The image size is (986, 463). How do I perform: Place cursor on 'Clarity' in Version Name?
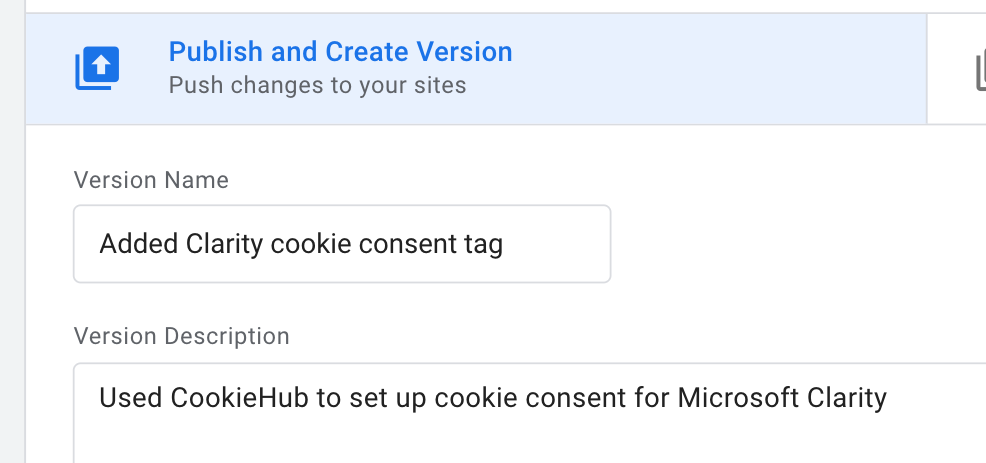(x=224, y=244)
